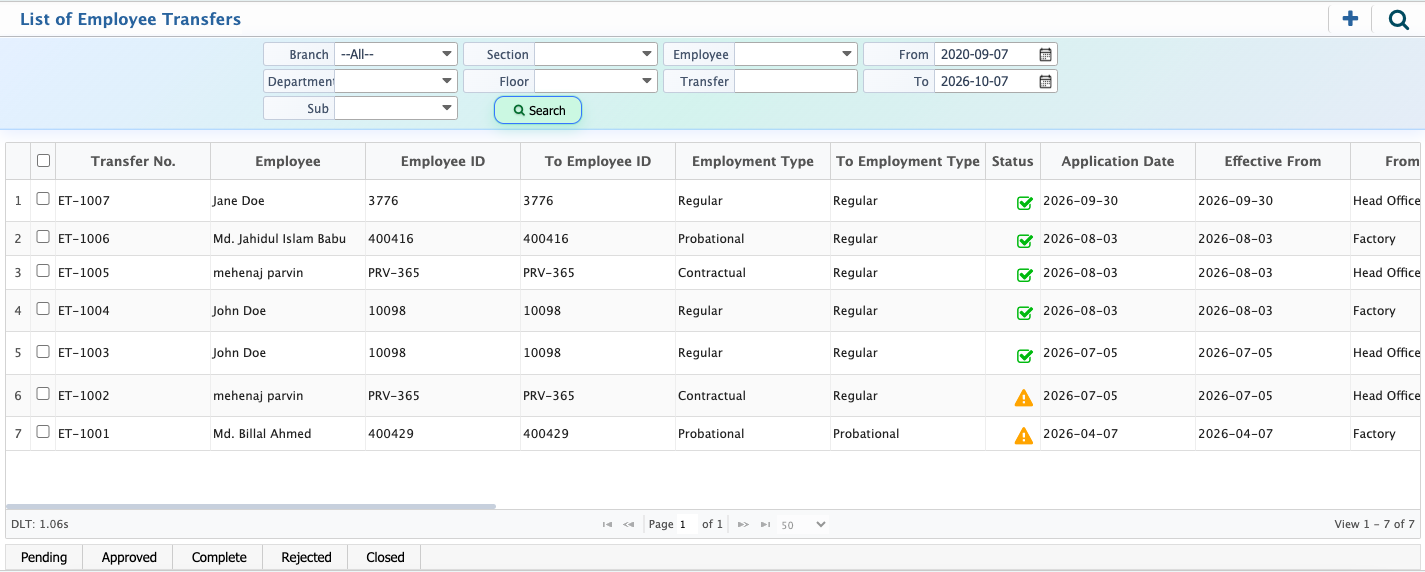Click Probational in To Employment Type column

(x=866, y=434)
